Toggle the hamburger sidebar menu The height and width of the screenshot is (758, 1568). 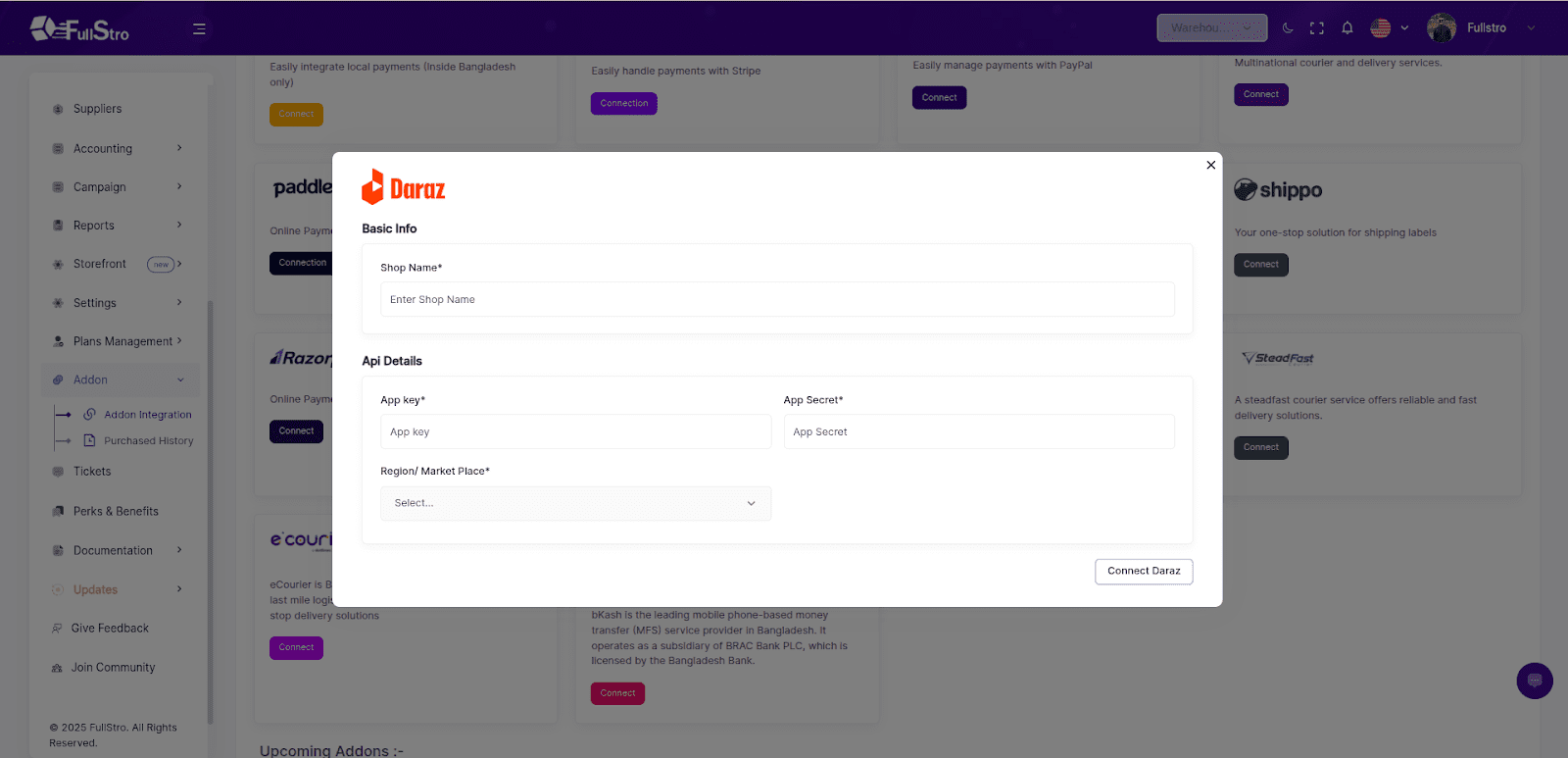pos(199,28)
